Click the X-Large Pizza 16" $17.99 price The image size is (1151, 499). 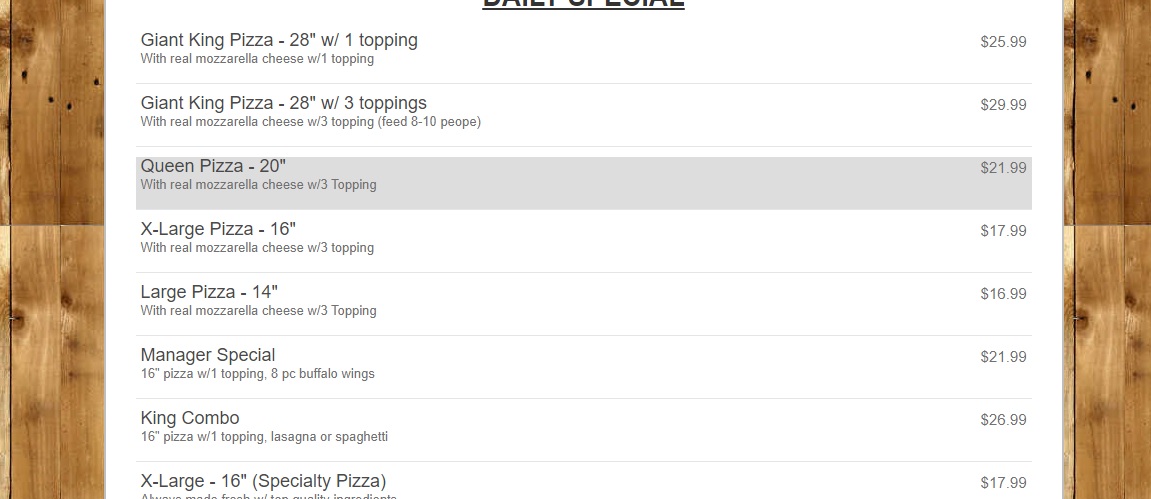pos(1003,231)
